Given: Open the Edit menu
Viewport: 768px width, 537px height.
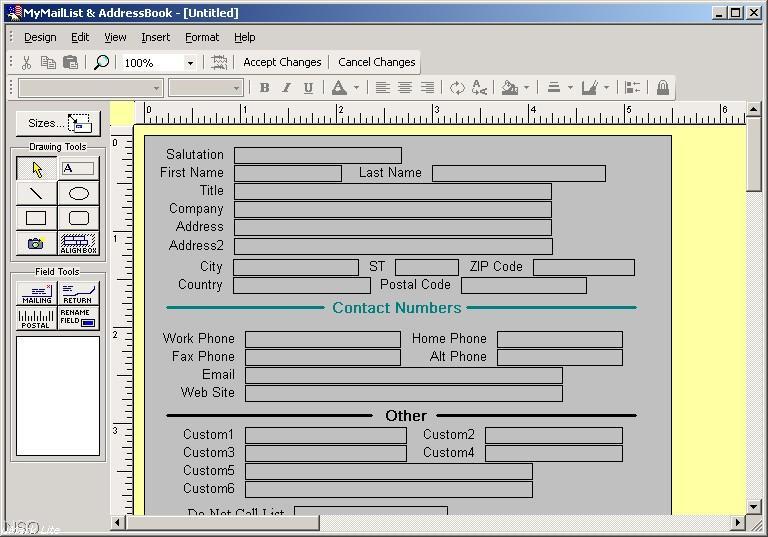Looking at the screenshot, I should (x=80, y=37).
